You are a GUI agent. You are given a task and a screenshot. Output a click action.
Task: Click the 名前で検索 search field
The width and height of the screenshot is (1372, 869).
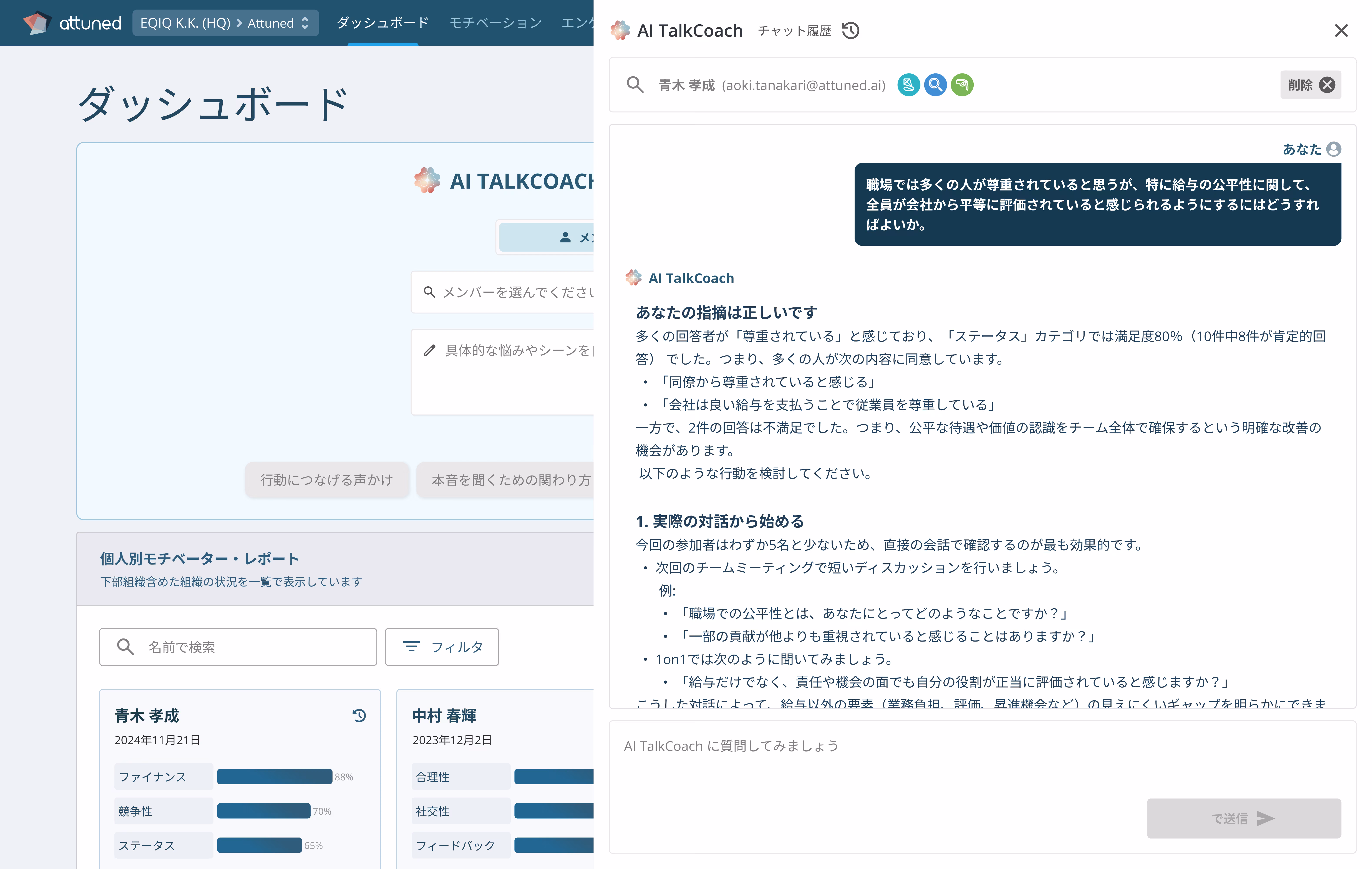238,647
